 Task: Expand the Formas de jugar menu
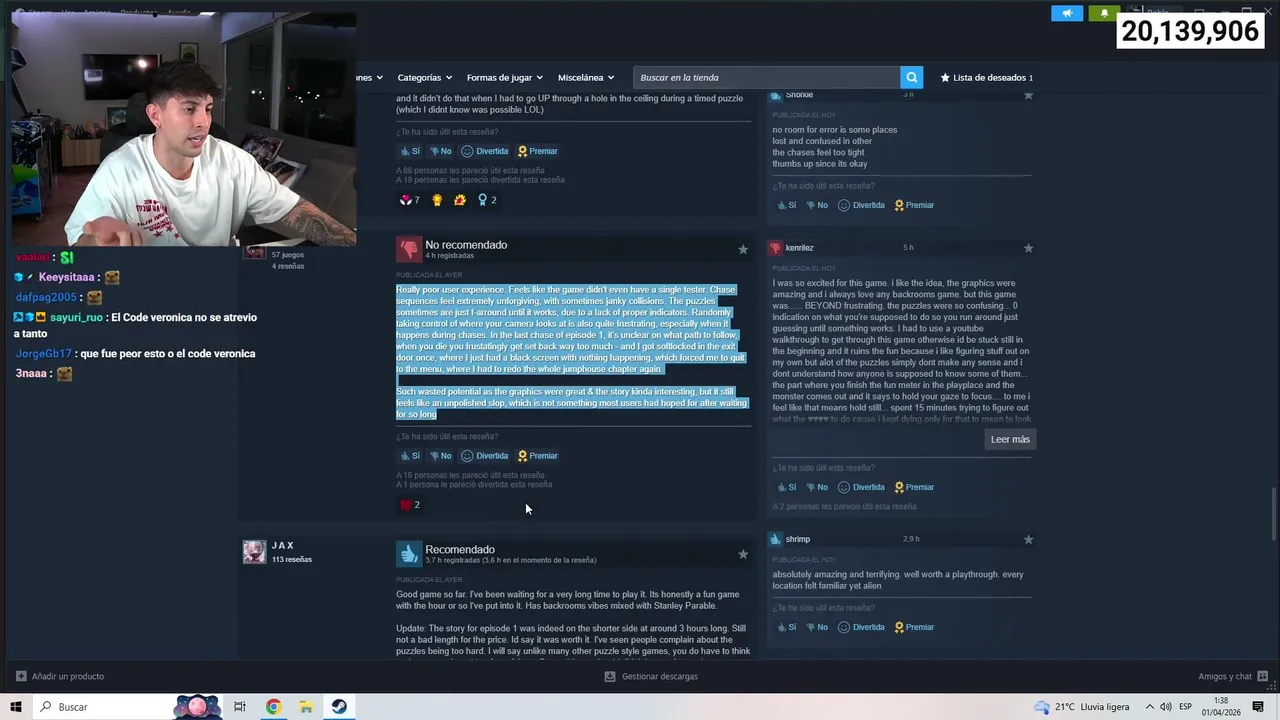pos(504,77)
